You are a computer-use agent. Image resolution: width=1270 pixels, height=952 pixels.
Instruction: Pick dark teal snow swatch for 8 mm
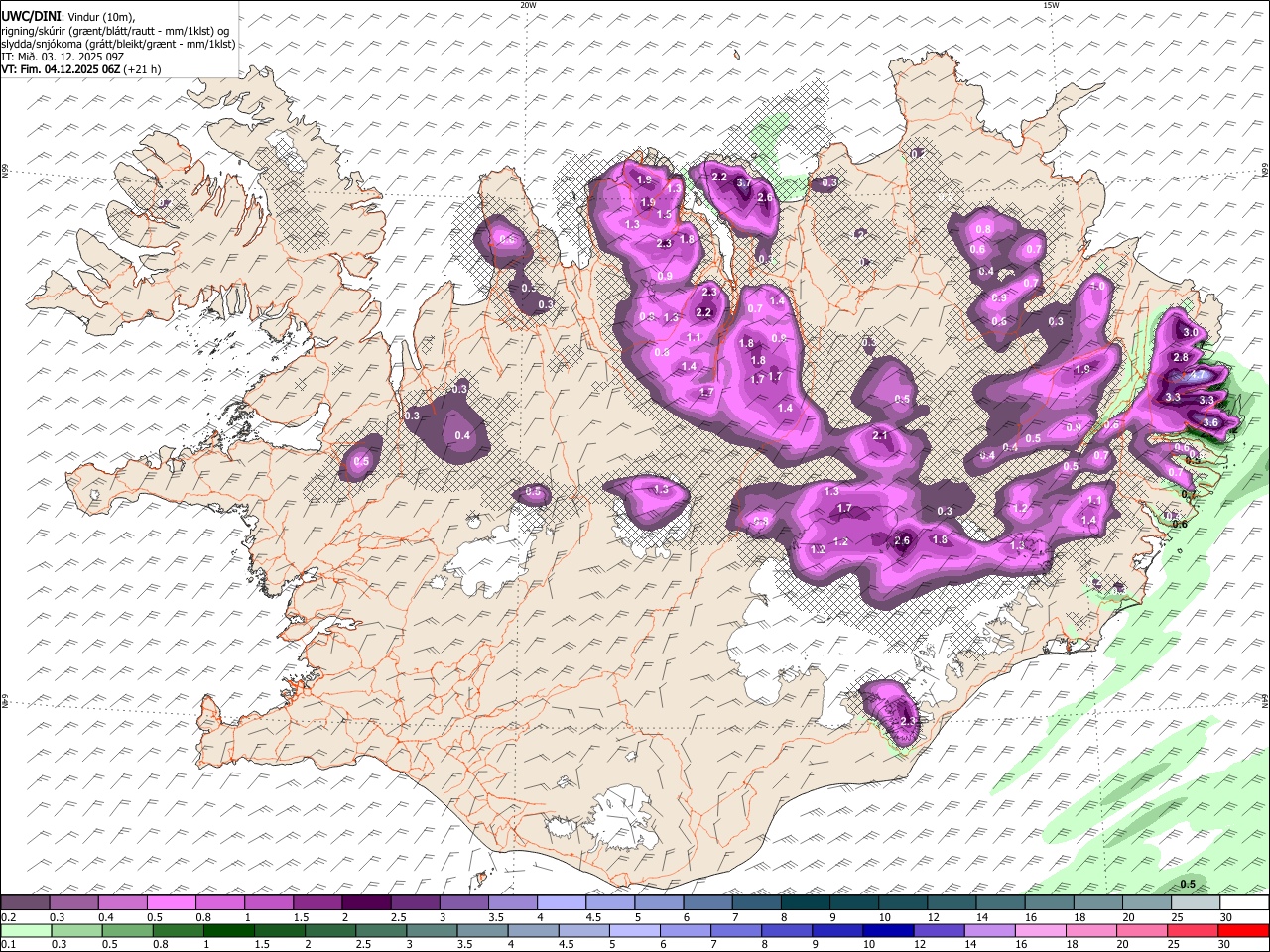point(806,903)
